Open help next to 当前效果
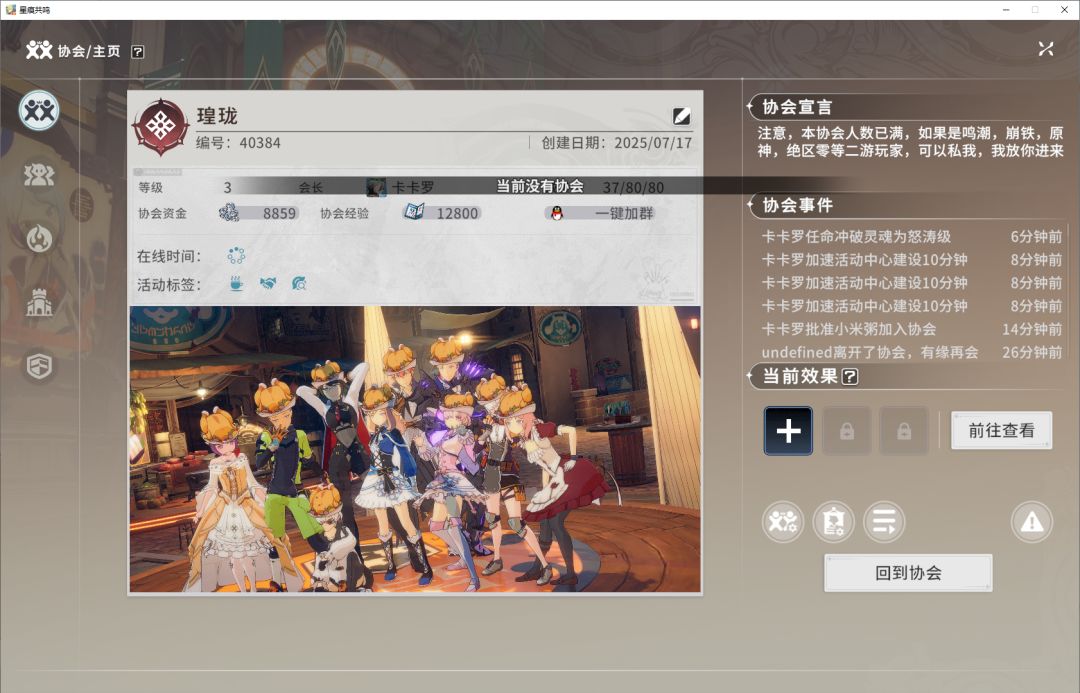The height and width of the screenshot is (693, 1080). (x=851, y=377)
